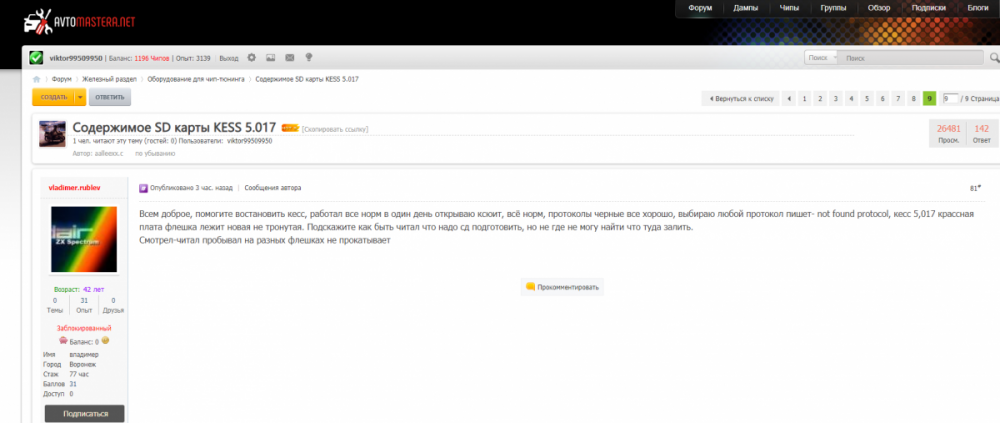Click the purple post icon beside Опубликовано
The width and height of the screenshot is (1000, 423).
coord(143,188)
